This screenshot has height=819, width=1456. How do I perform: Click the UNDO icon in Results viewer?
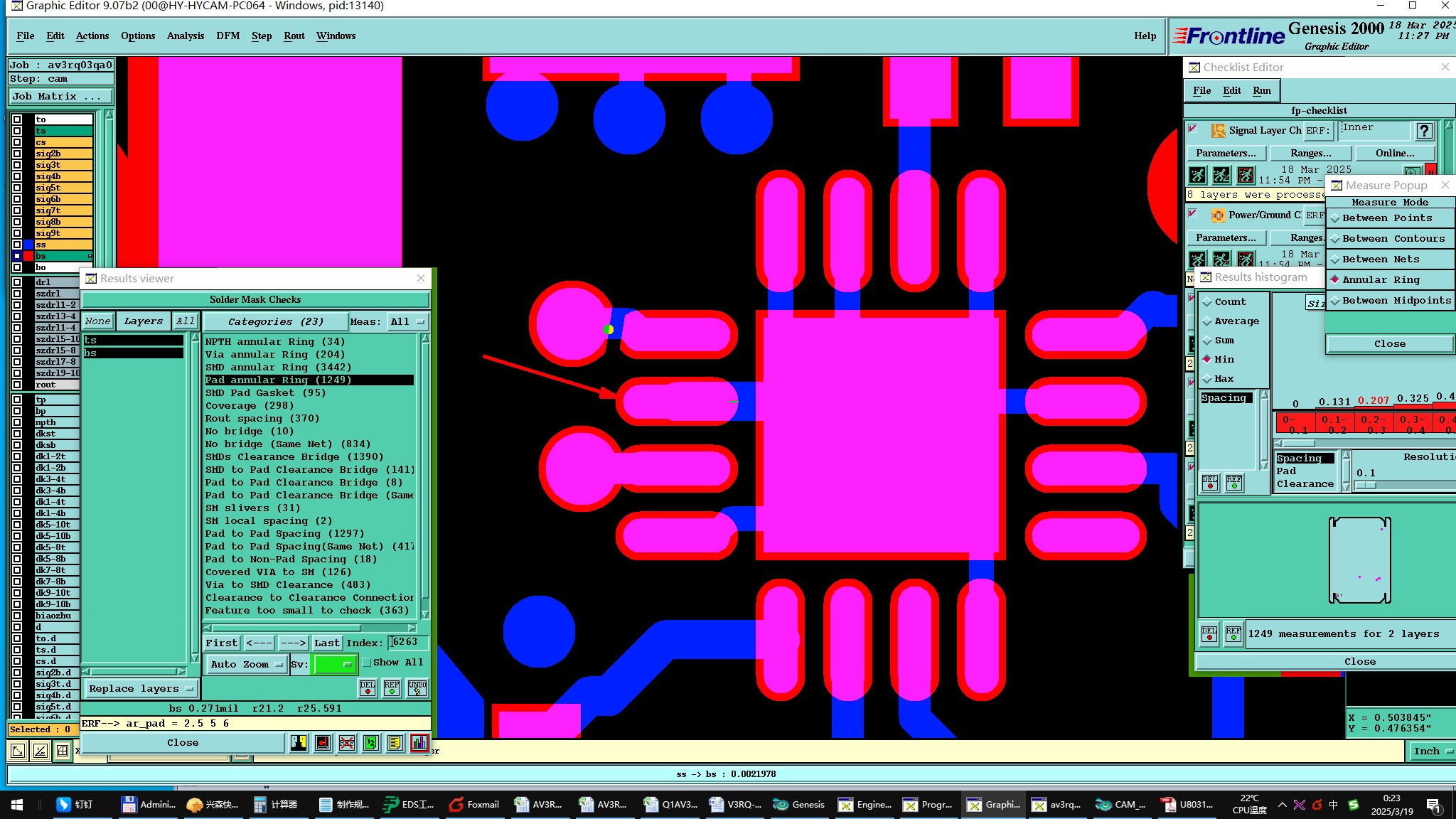(x=417, y=687)
